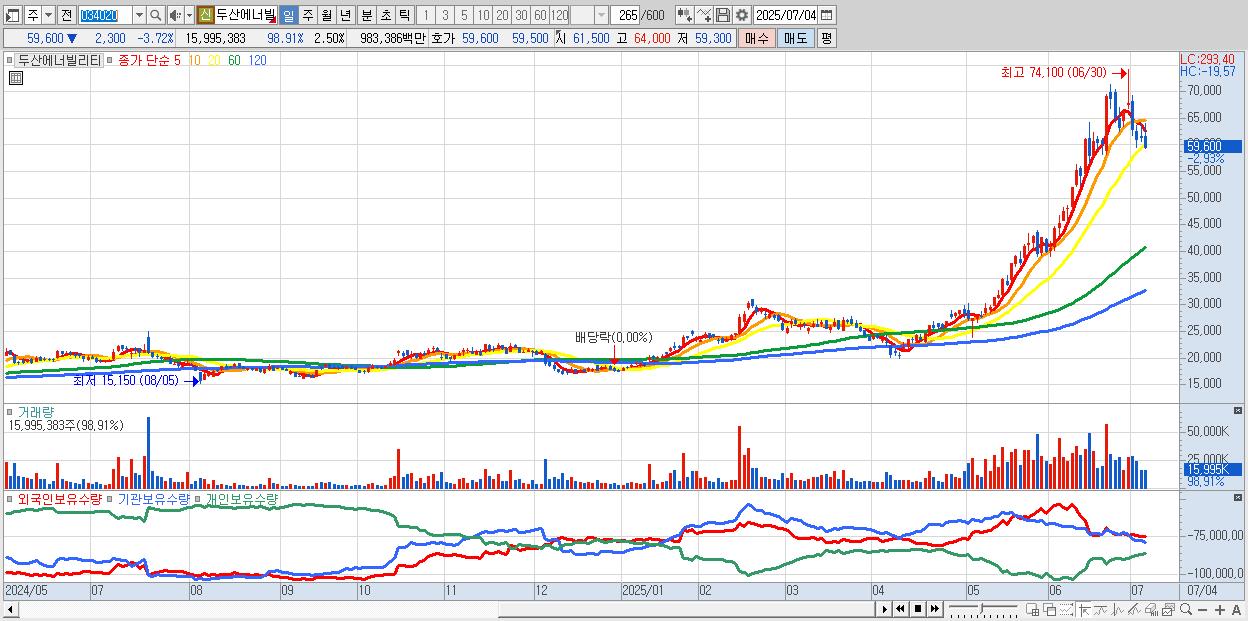Expand the 주 type dropdown arrow
Screen dimensions: 1248x621
pos(48,15)
